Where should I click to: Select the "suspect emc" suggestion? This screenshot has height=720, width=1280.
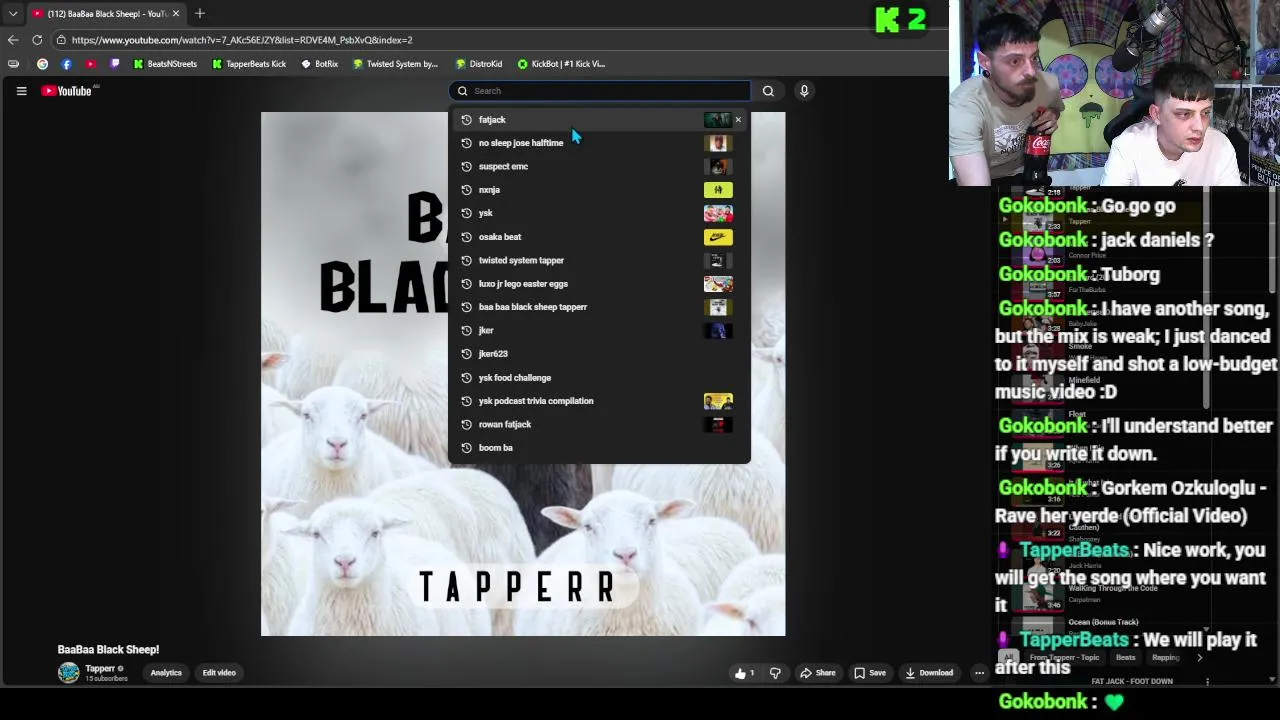[599, 166]
